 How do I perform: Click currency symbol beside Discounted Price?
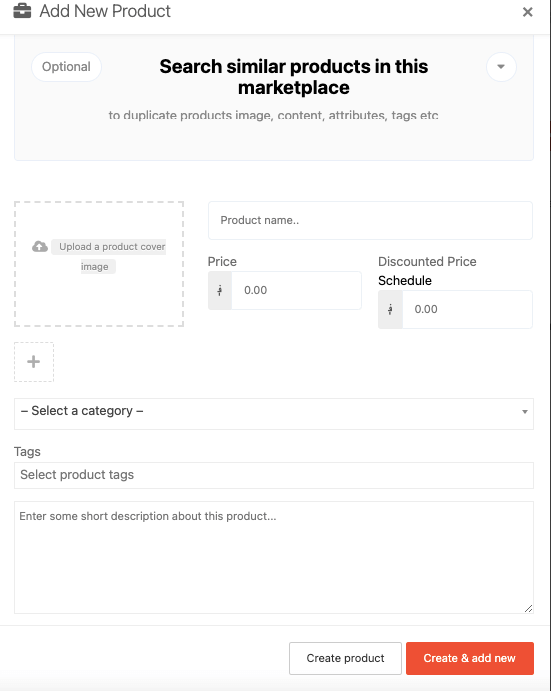click(390, 309)
